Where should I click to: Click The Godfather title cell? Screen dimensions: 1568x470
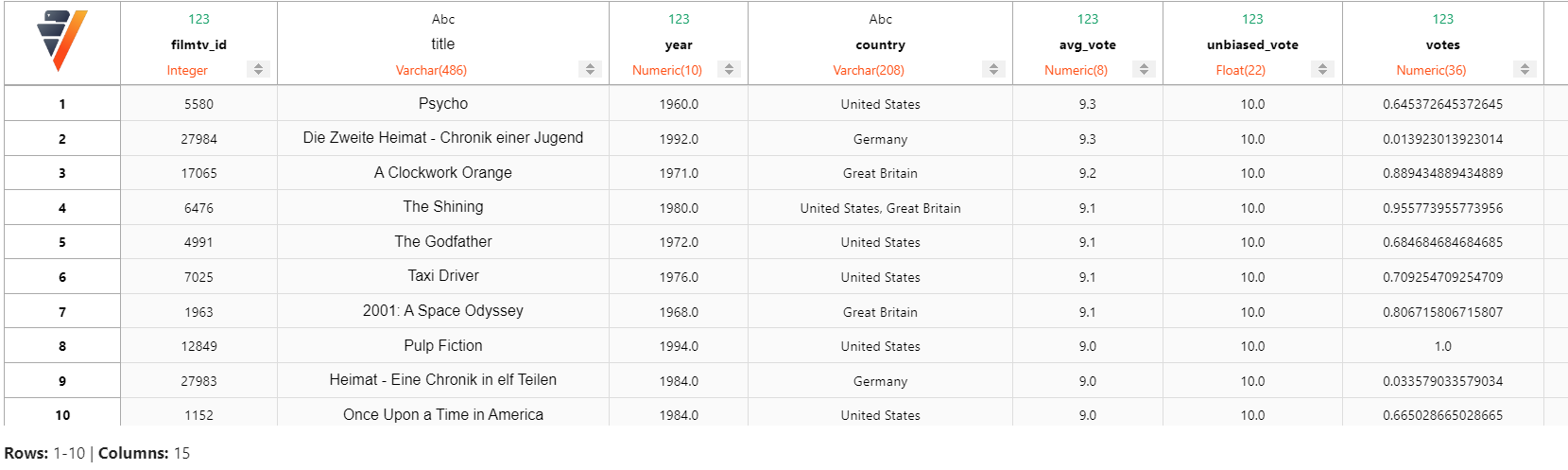pyautogui.click(x=443, y=241)
